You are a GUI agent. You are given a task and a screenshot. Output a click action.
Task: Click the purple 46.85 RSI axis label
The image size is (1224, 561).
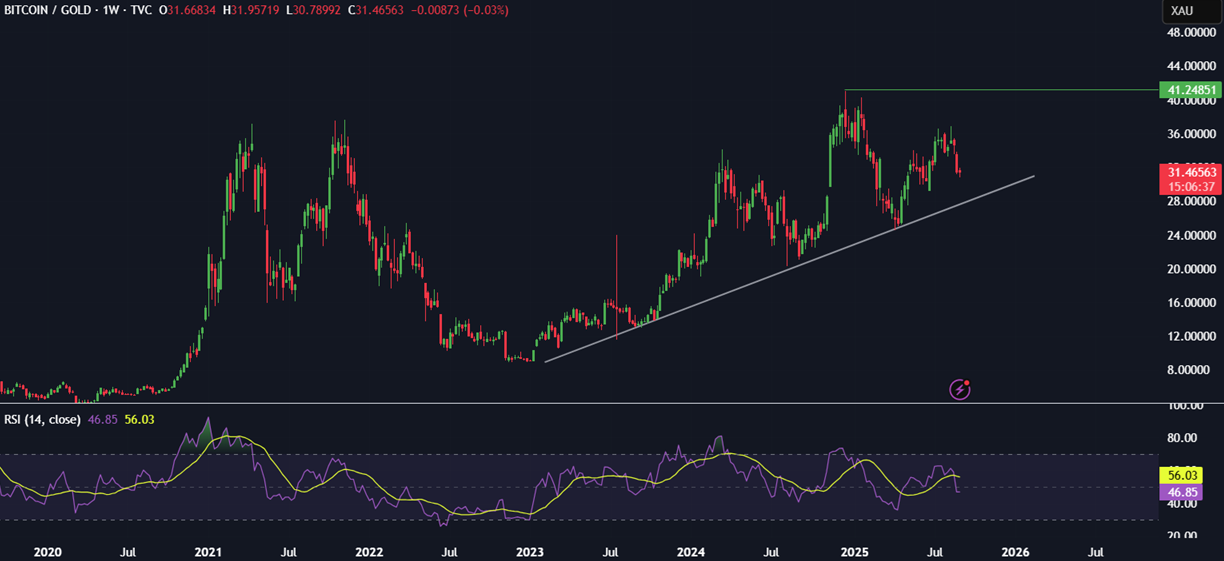pyautogui.click(x=1182, y=493)
